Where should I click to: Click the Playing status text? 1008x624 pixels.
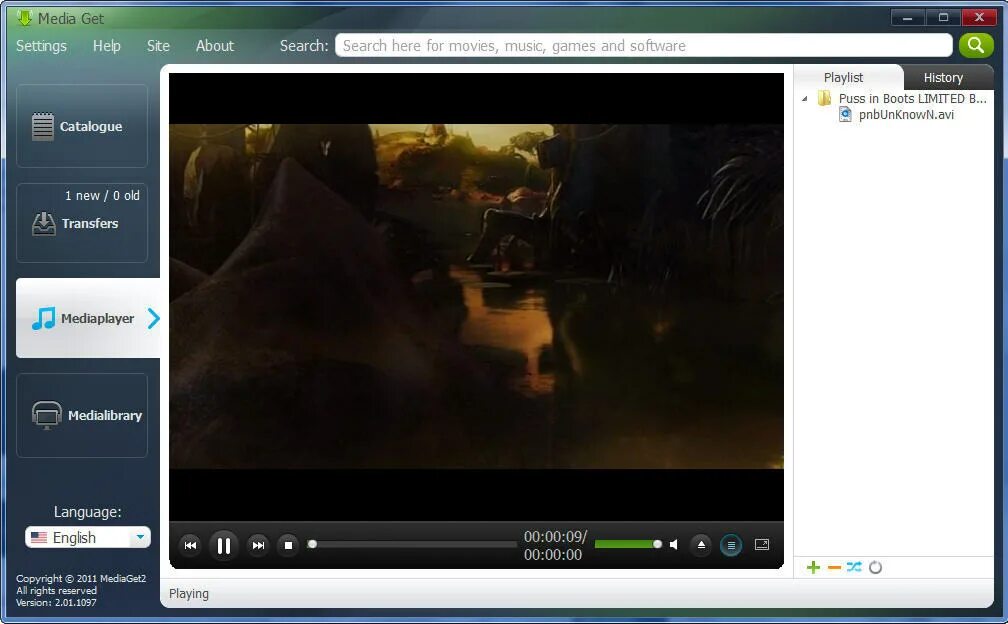189,594
